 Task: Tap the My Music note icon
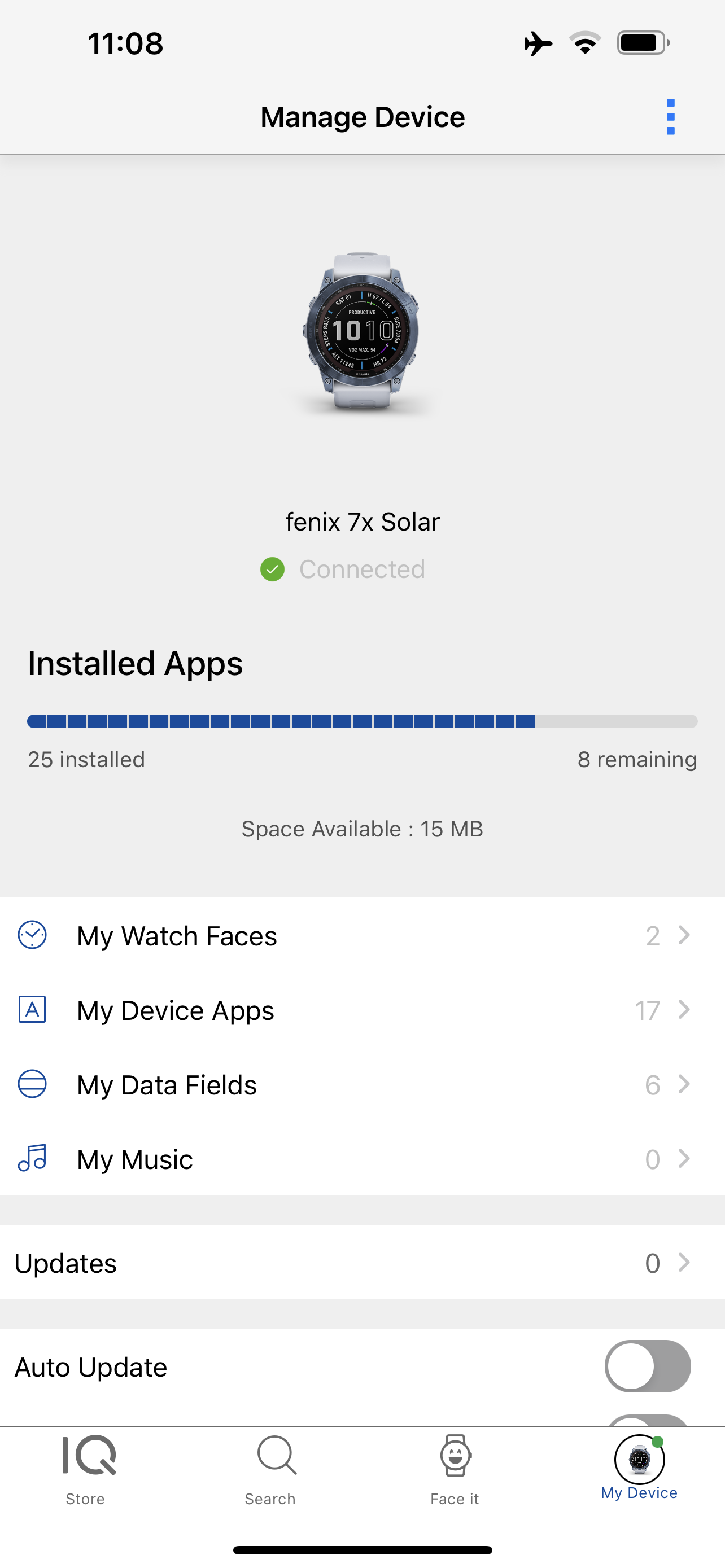pyautogui.click(x=32, y=1158)
